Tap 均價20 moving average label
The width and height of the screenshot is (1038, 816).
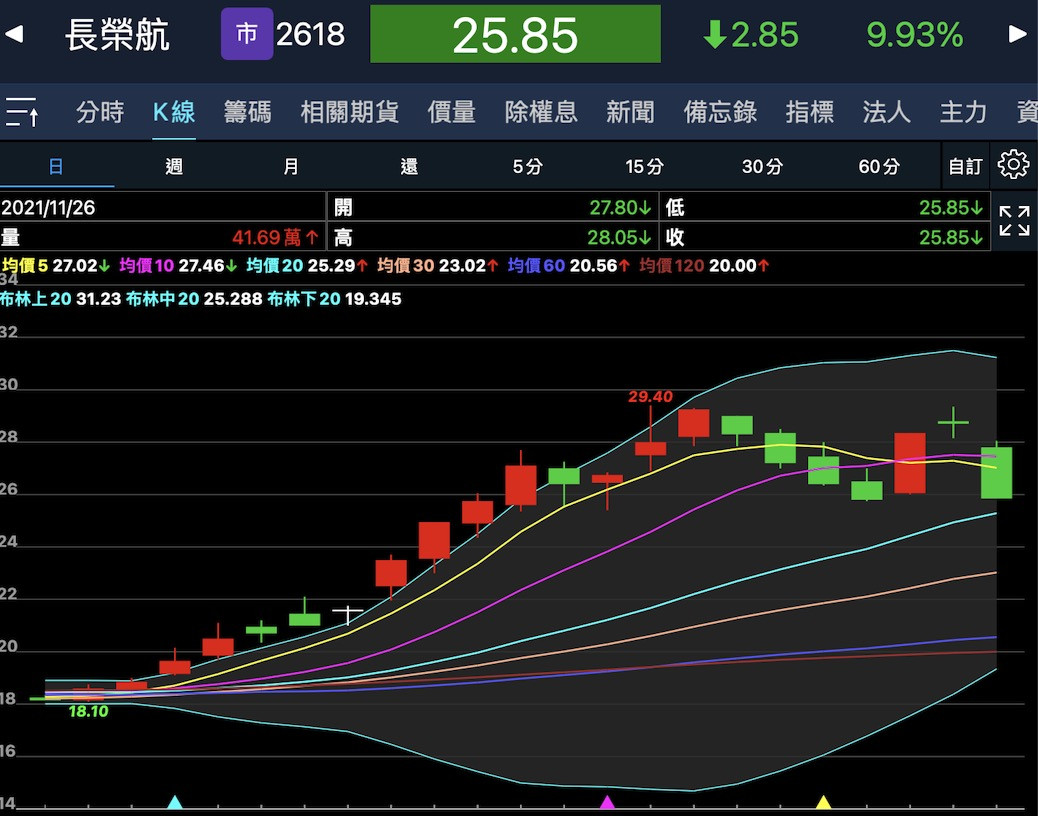coord(275,265)
